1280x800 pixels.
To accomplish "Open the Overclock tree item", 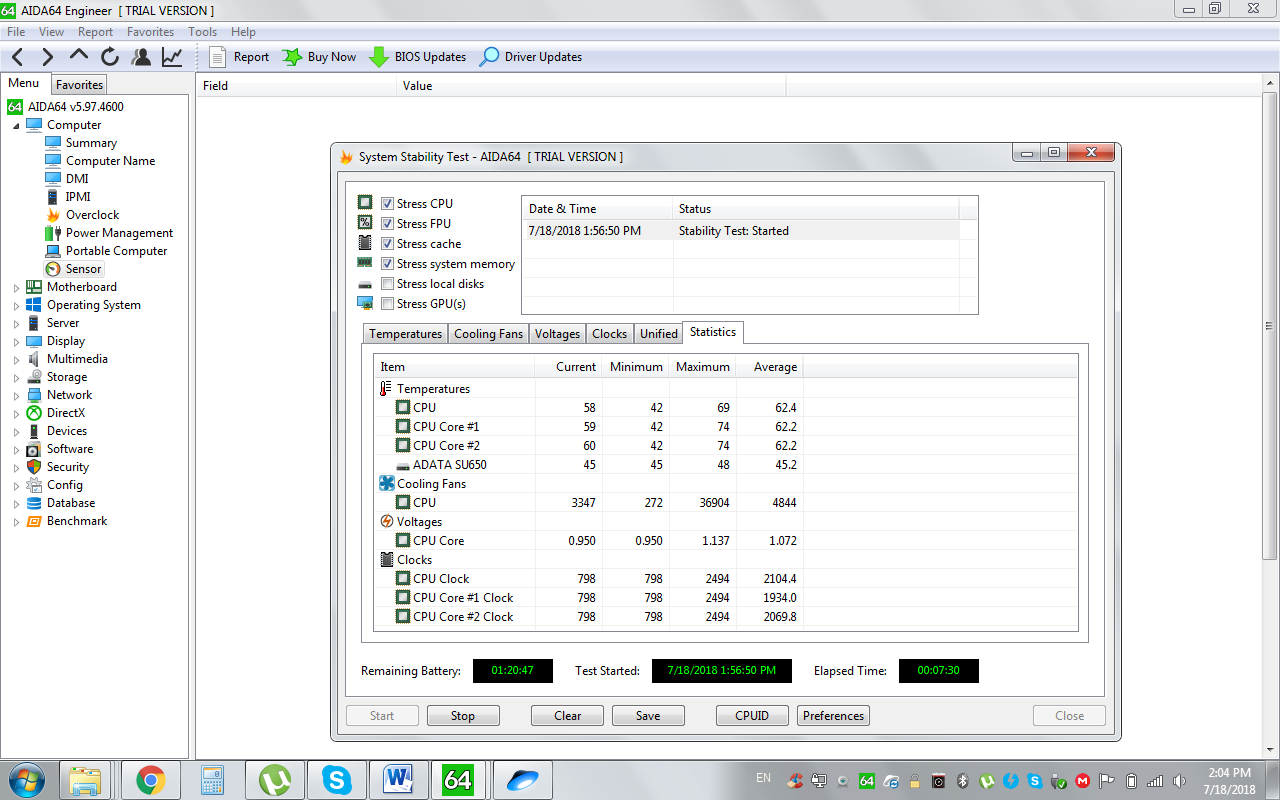I will pyautogui.click(x=92, y=215).
